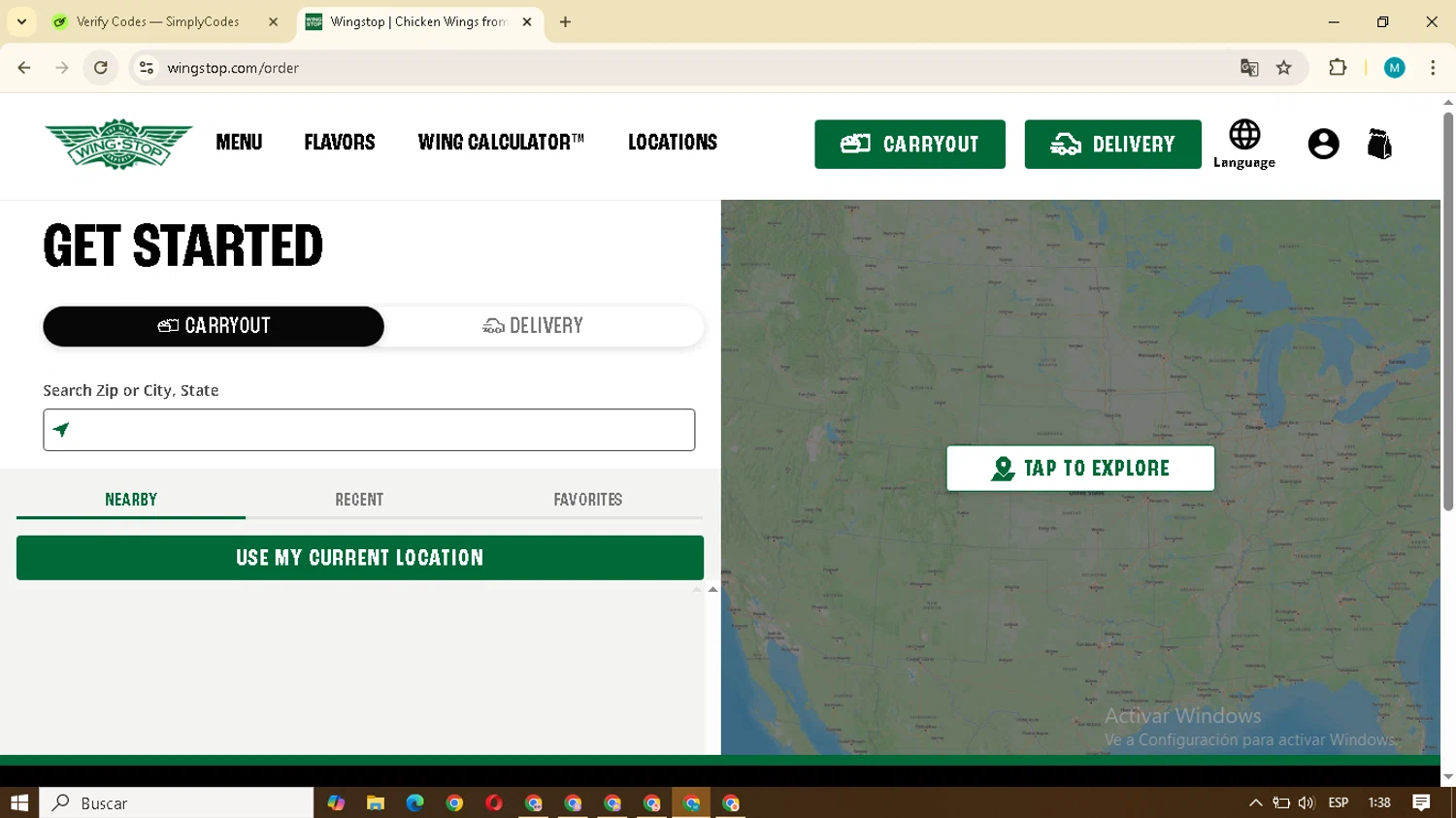Select the Carryout toggle option

[214, 326]
